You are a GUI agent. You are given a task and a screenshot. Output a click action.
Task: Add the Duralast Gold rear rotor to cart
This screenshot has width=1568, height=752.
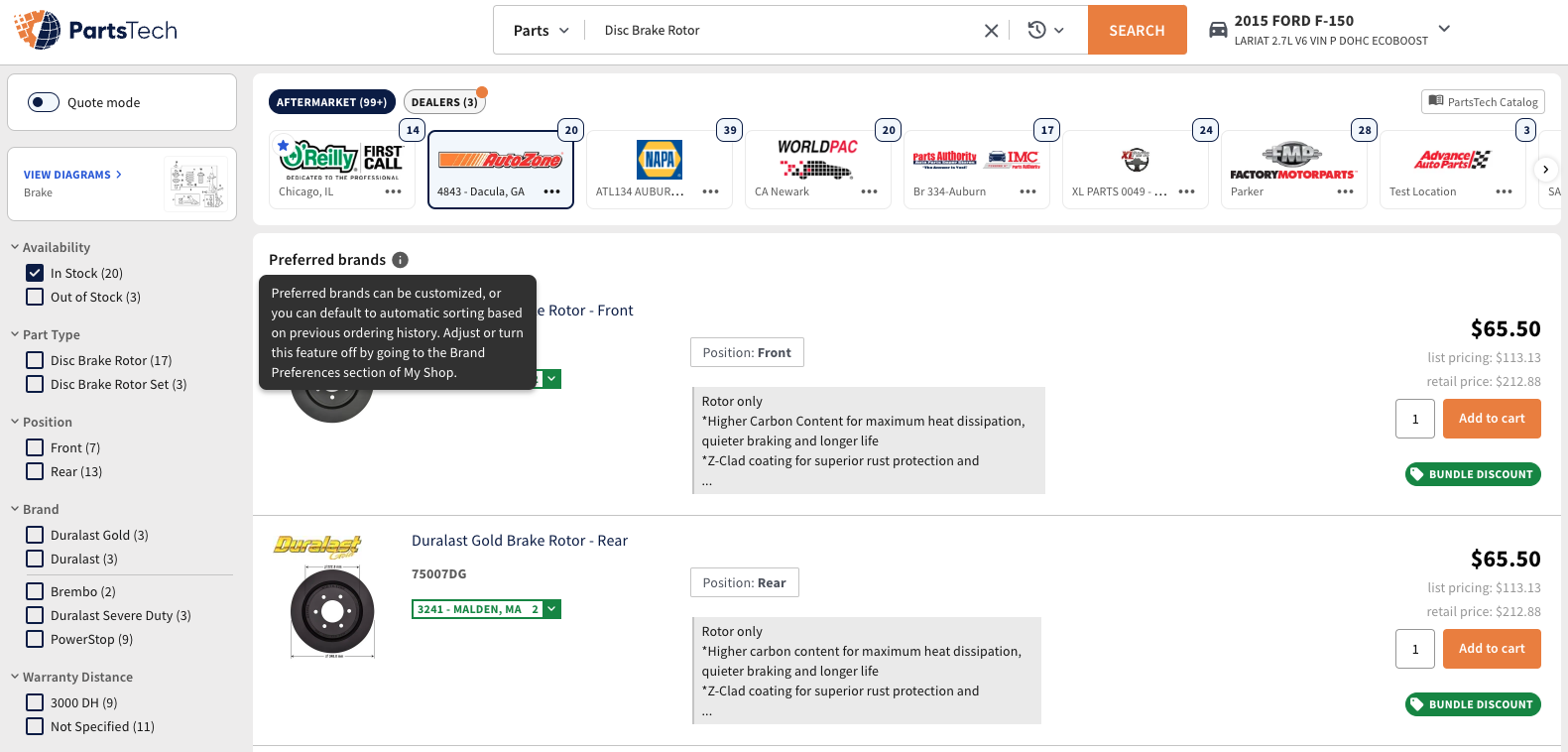coord(1492,649)
